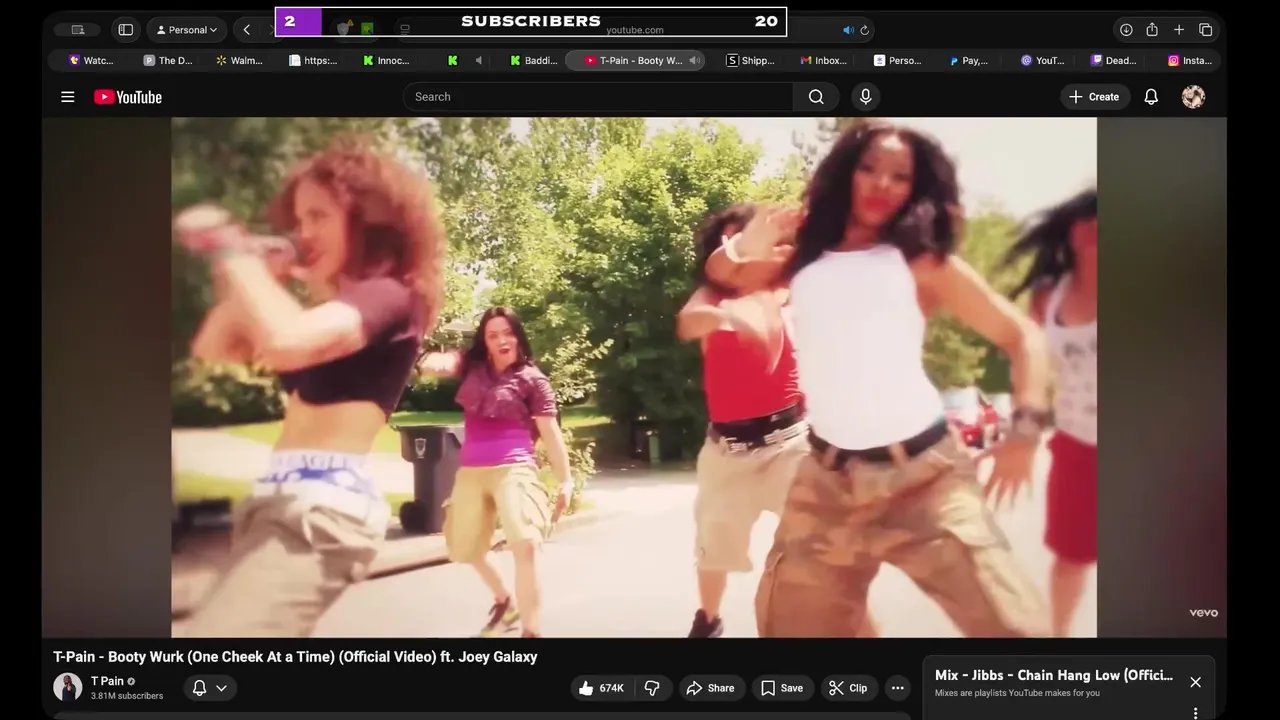The image size is (1280, 720).
Task: Toggle the Safari sidebar
Action: 126,30
